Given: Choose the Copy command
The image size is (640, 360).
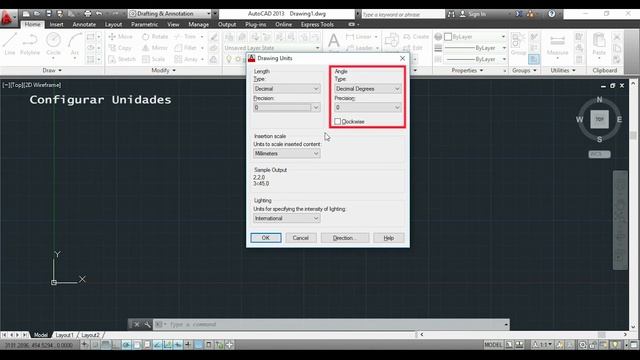Looking at the screenshot, I should 120,48.
